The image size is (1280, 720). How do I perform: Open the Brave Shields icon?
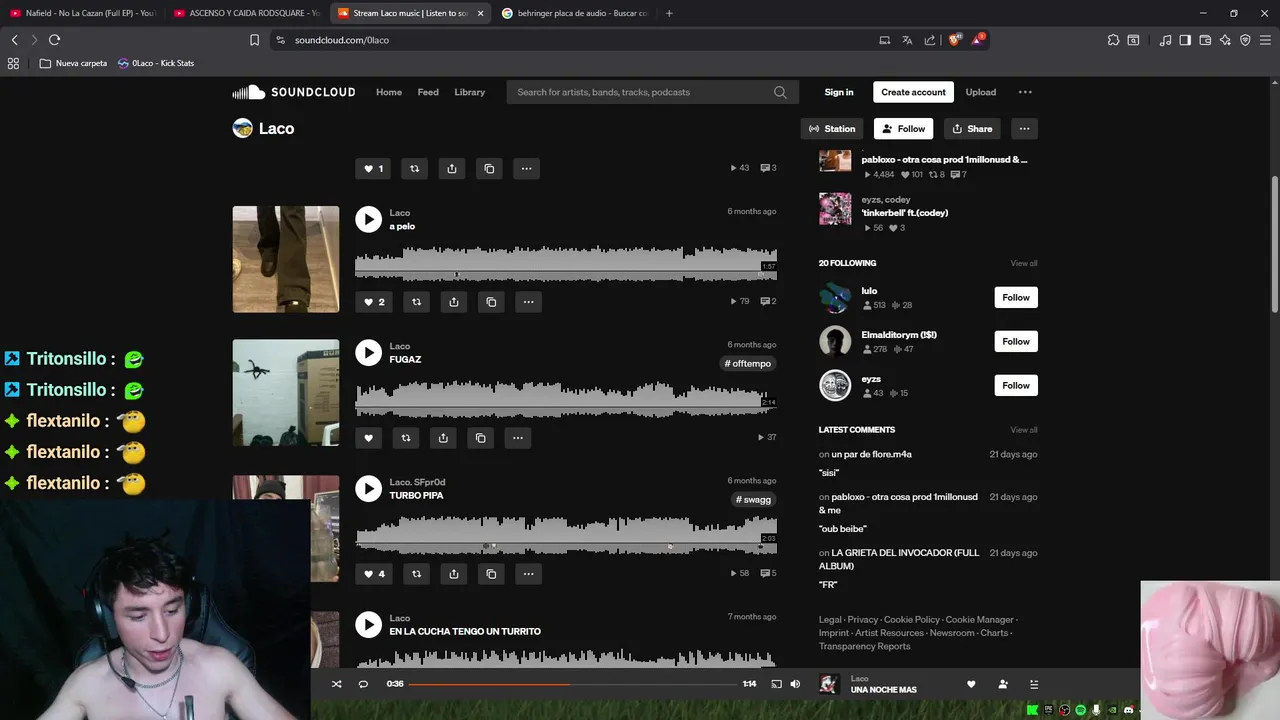click(954, 40)
